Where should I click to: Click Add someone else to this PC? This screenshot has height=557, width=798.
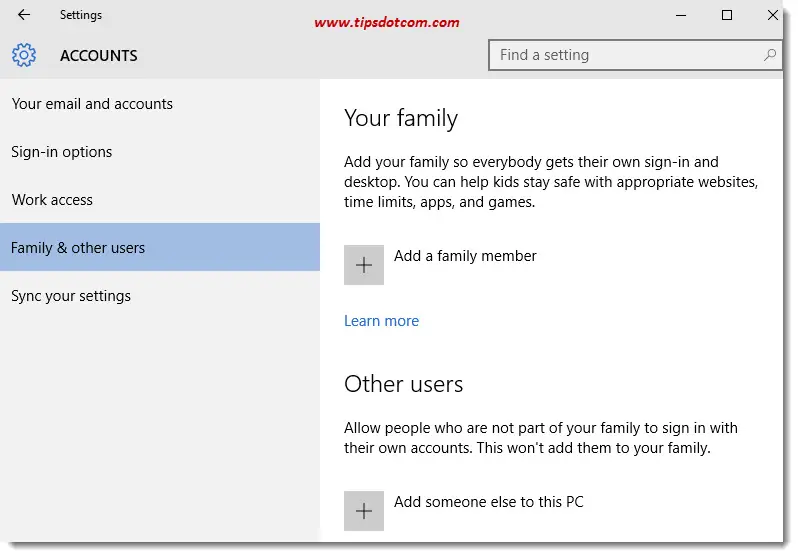click(x=489, y=502)
